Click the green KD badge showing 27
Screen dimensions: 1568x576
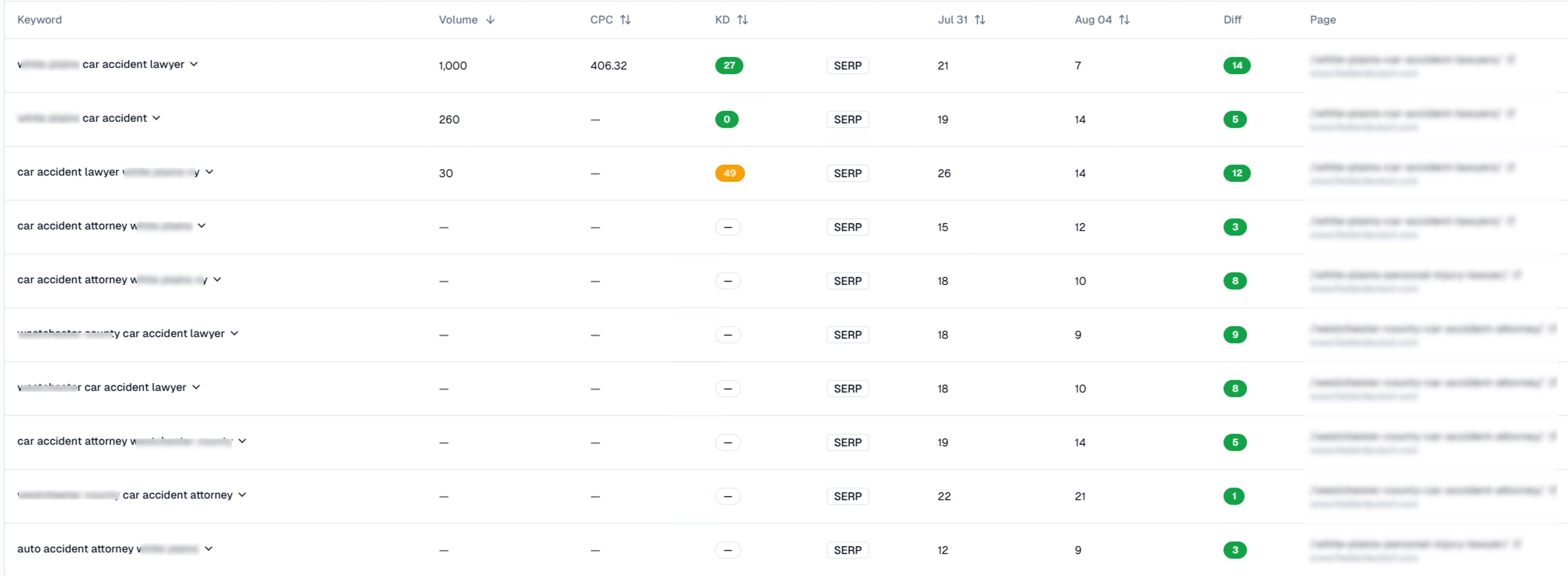point(729,65)
